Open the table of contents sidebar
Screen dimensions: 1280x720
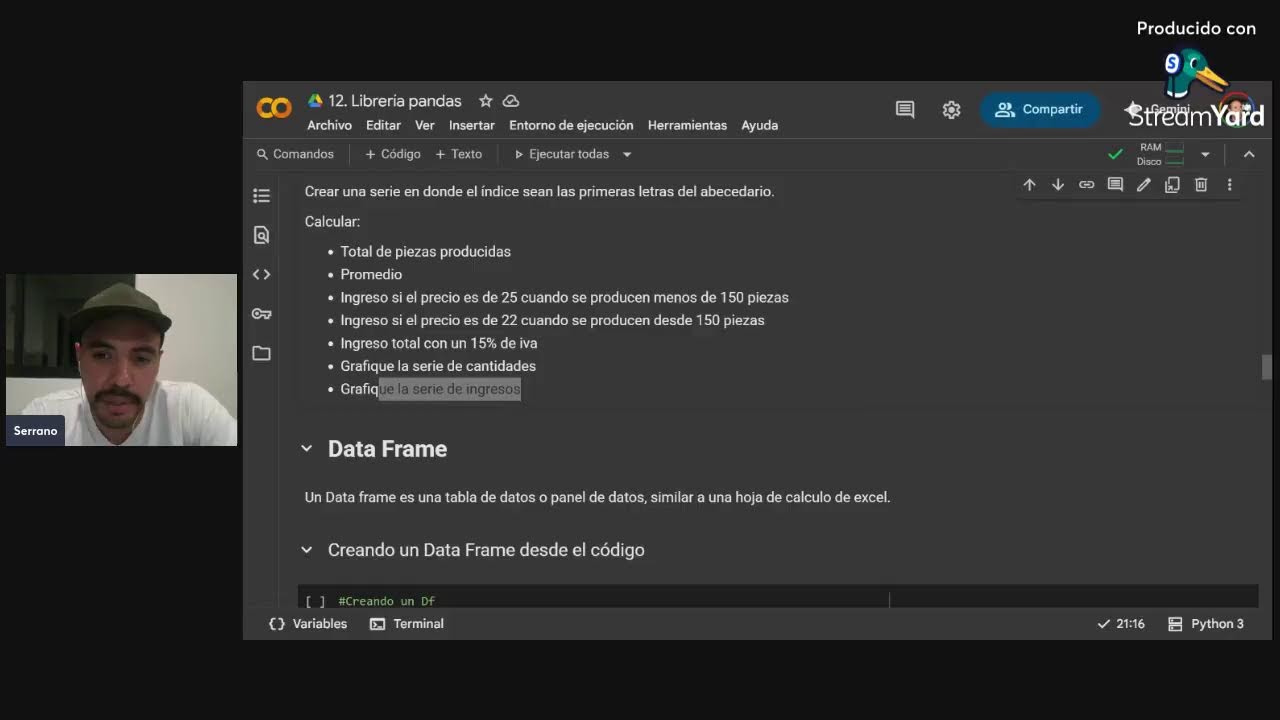coord(262,196)
